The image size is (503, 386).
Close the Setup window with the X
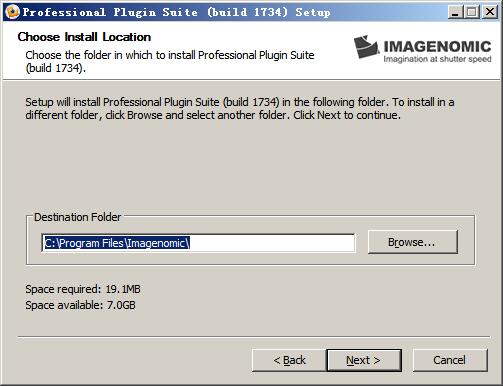490,12
